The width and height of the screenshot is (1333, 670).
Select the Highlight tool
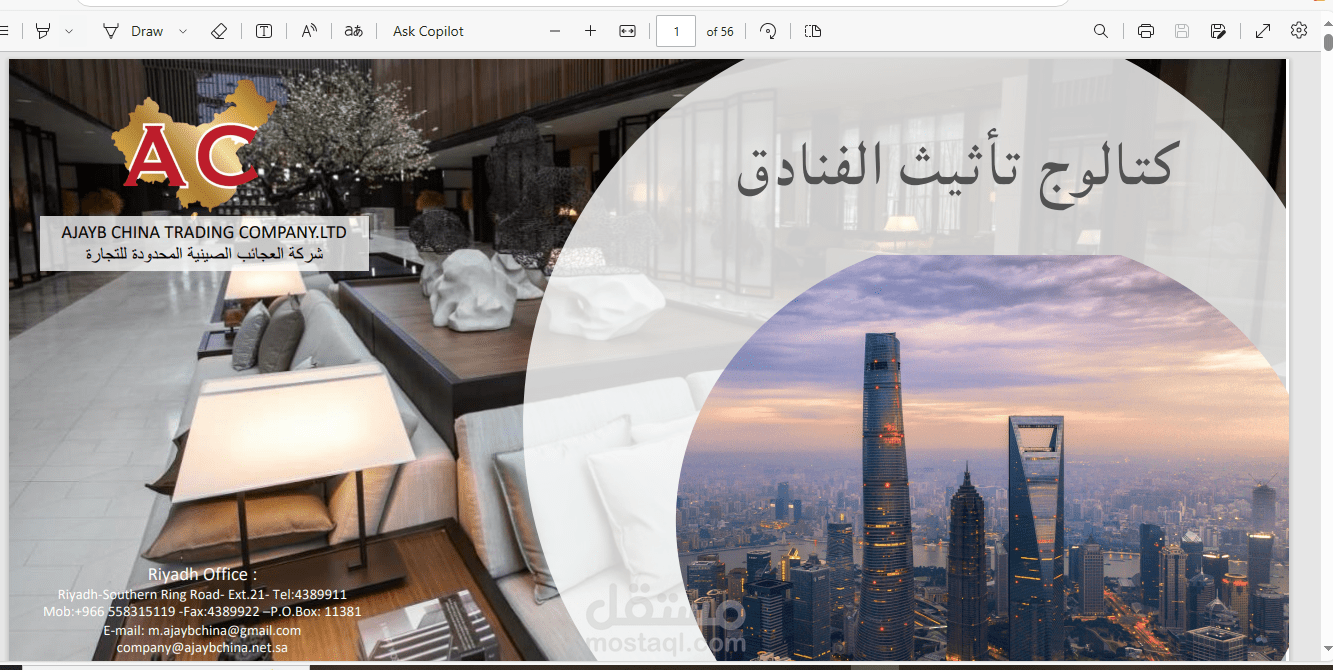42,31
